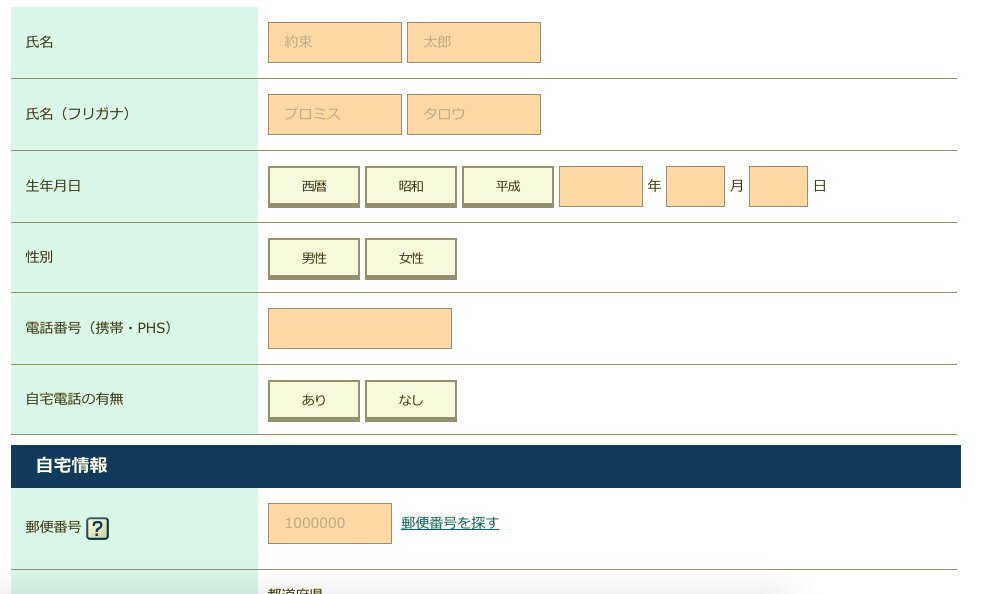Select なし for 自宅電話の有無

pos(410,399)
